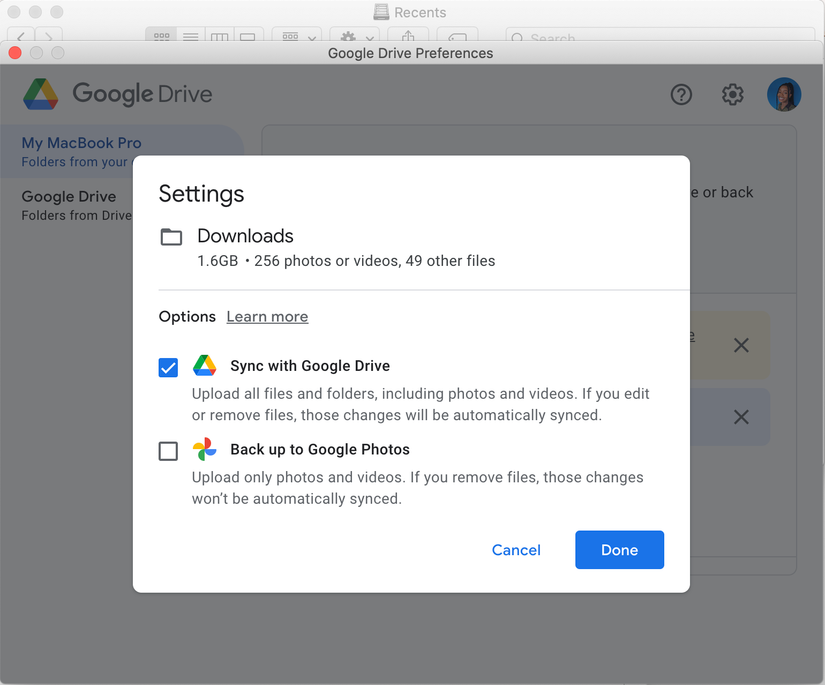Open Google Drive preferences gear icon

(x=732, y=94)
